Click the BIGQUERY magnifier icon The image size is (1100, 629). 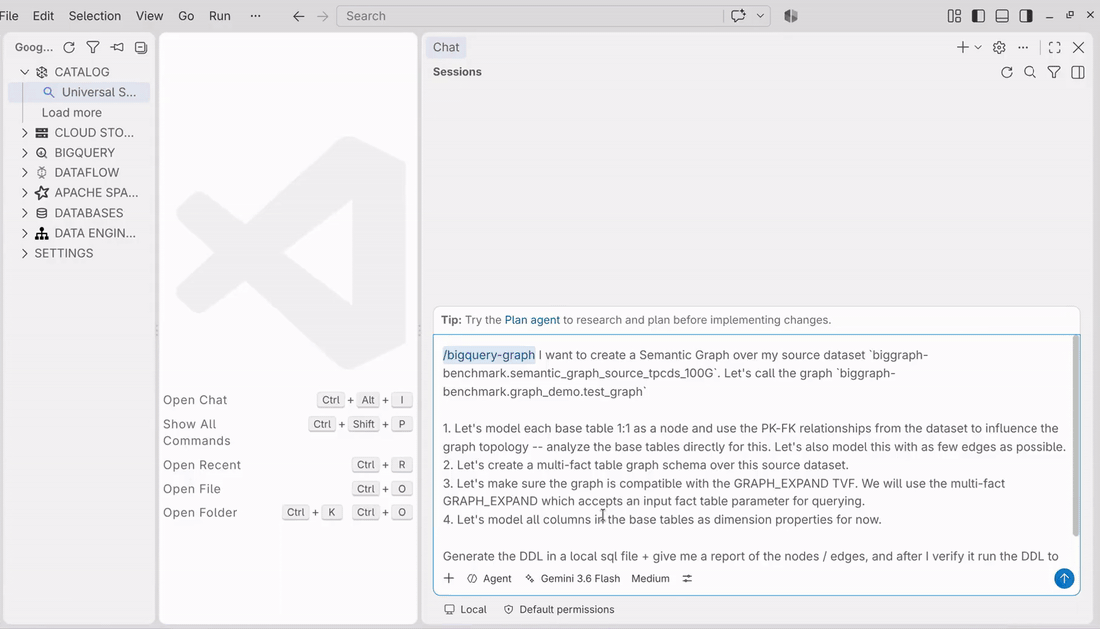coord(42,152)
